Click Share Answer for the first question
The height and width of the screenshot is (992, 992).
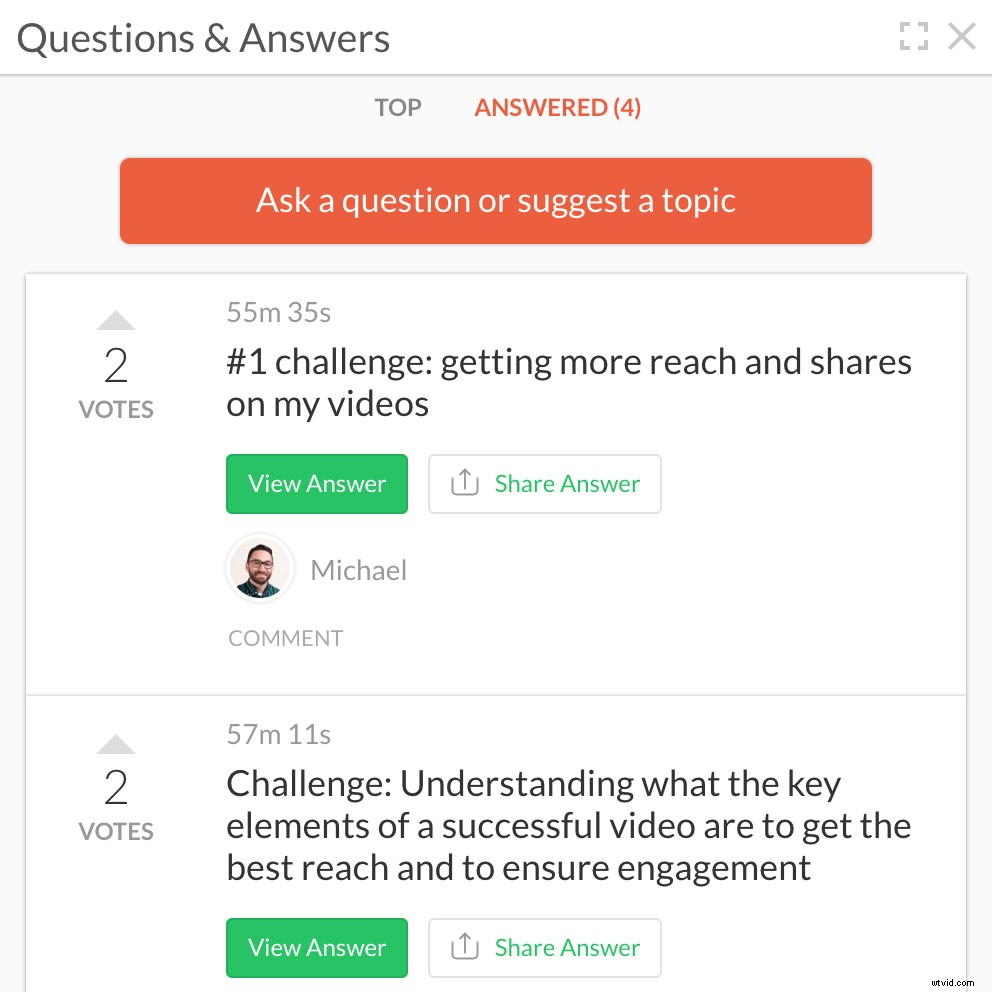click(545, 483)
